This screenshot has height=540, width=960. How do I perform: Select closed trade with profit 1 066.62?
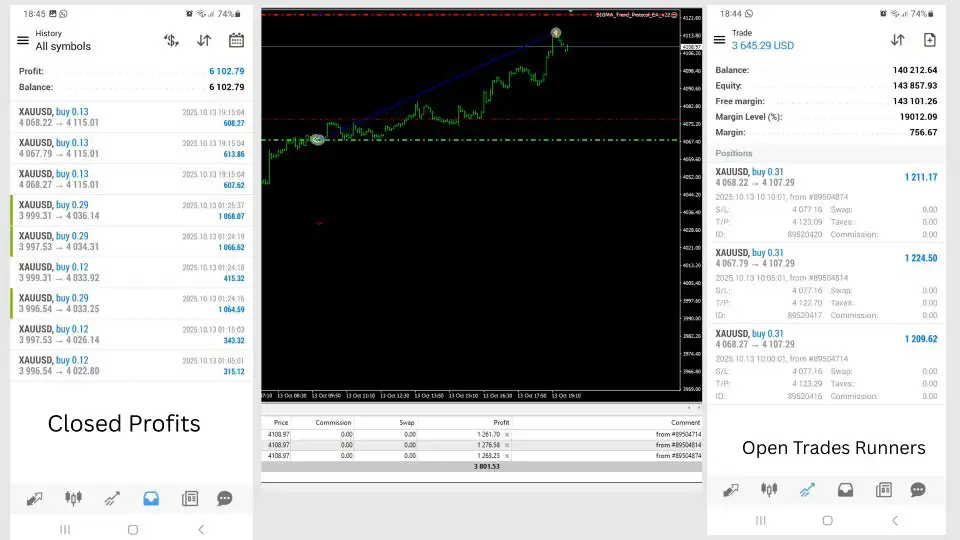132,241
